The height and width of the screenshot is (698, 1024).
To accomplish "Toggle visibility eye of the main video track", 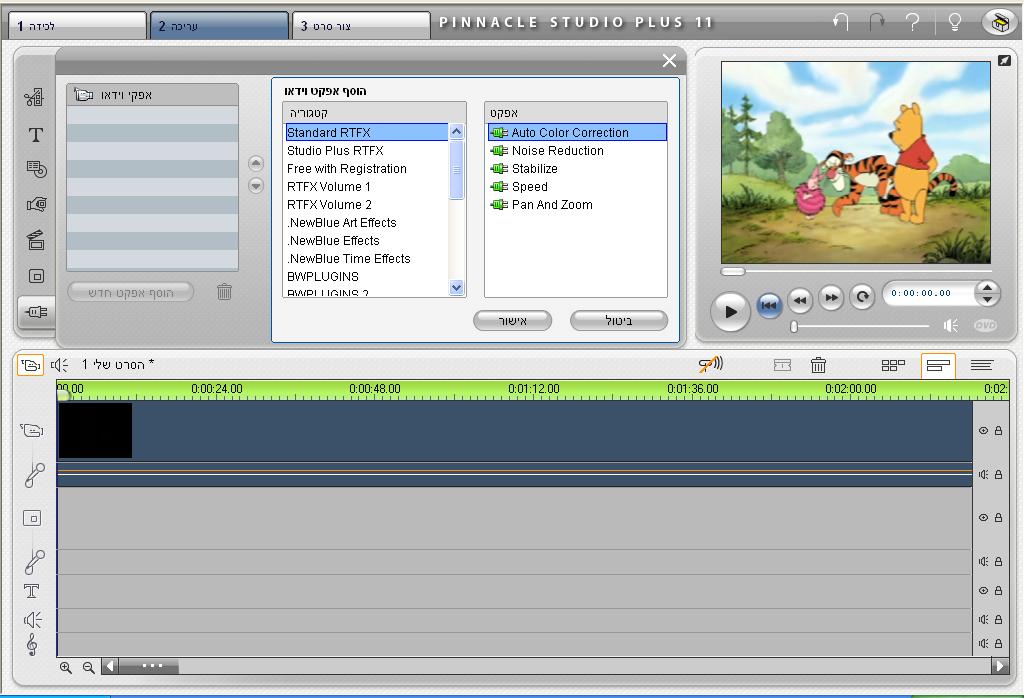I will pyautogui.click(x=984, y=430).
